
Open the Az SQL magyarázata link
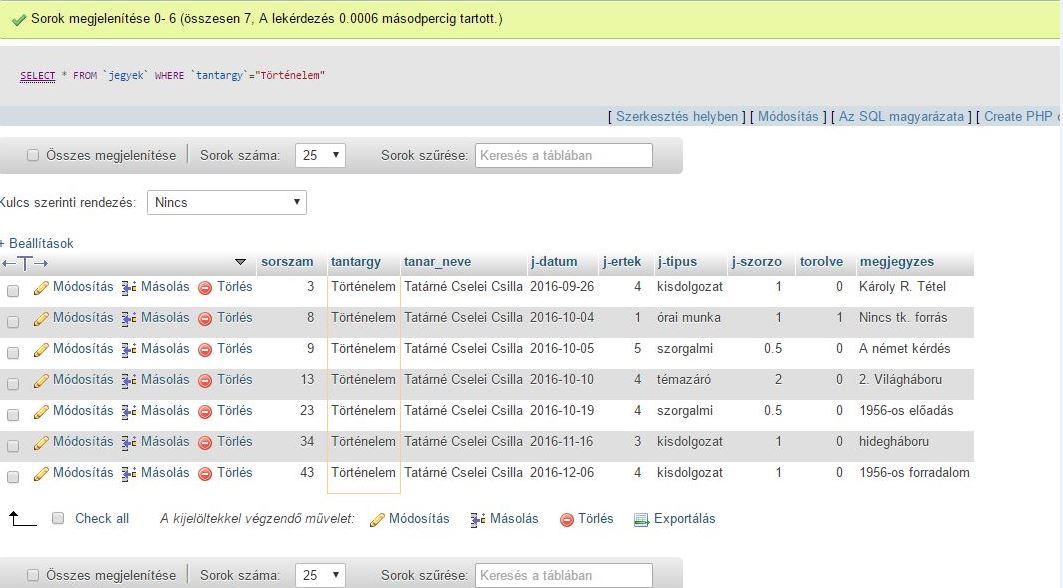coord(901,117)
